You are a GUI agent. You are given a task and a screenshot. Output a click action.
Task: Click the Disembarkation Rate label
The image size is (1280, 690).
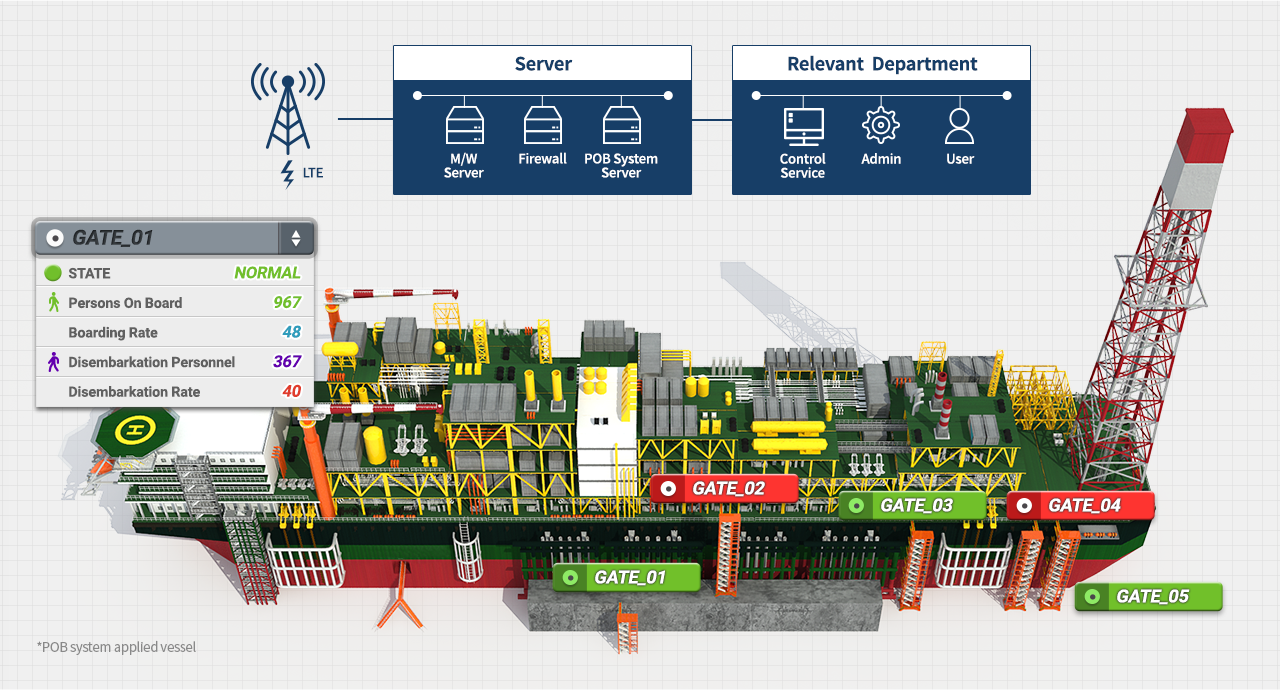[134, 392]
